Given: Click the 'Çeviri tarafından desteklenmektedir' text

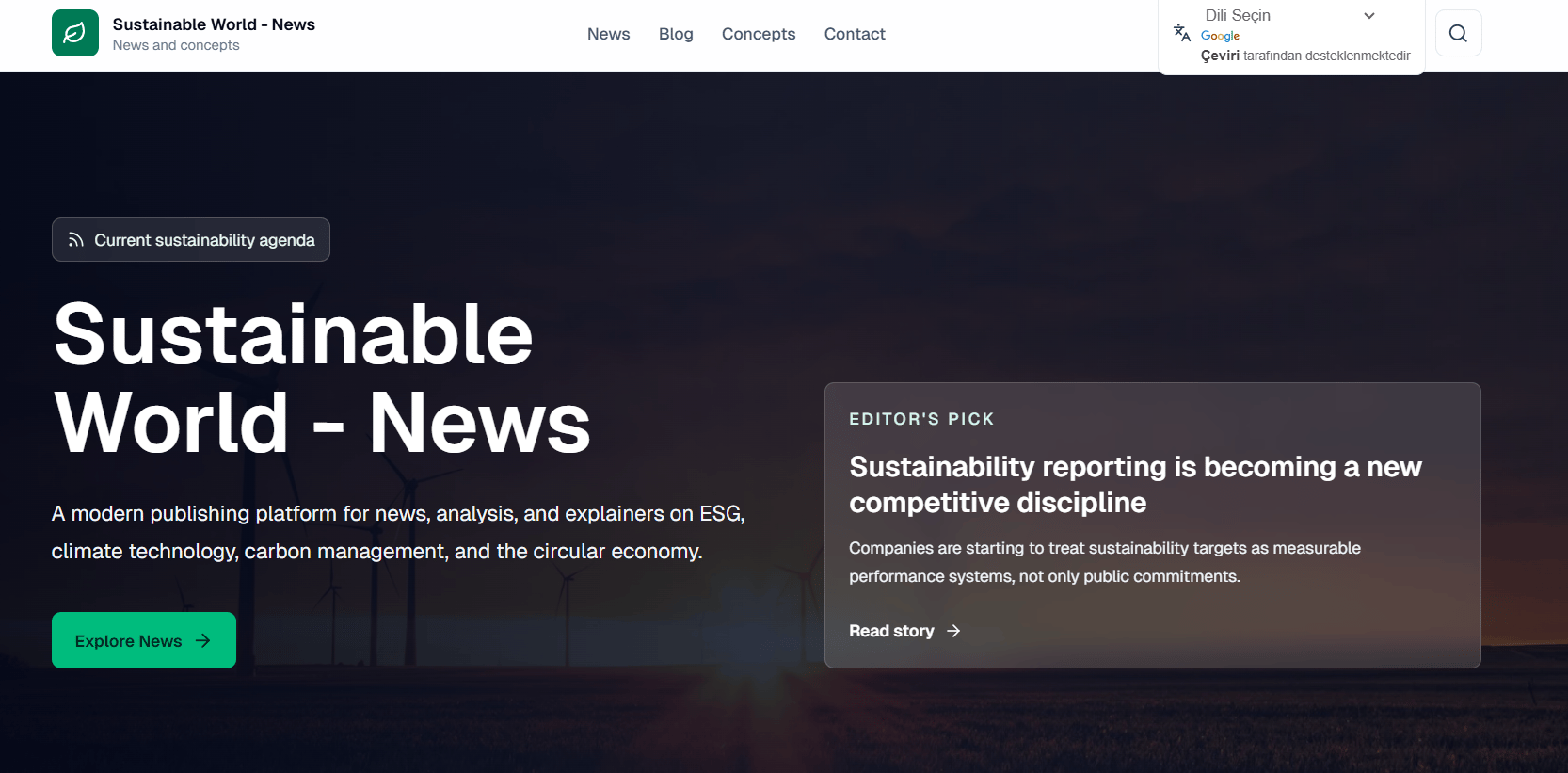Looking at the screenshot, I should [1305, 56].
